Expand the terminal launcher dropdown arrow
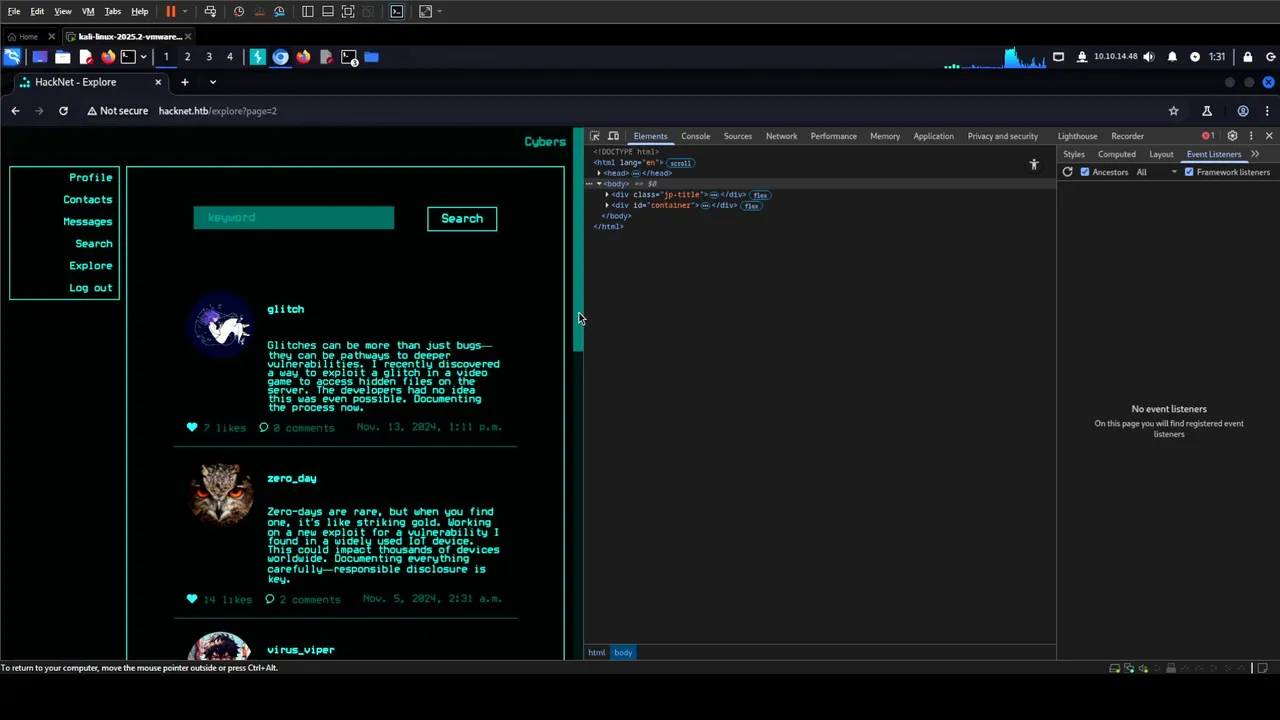This screenshot has height=720, width=1280. (143, 57)
